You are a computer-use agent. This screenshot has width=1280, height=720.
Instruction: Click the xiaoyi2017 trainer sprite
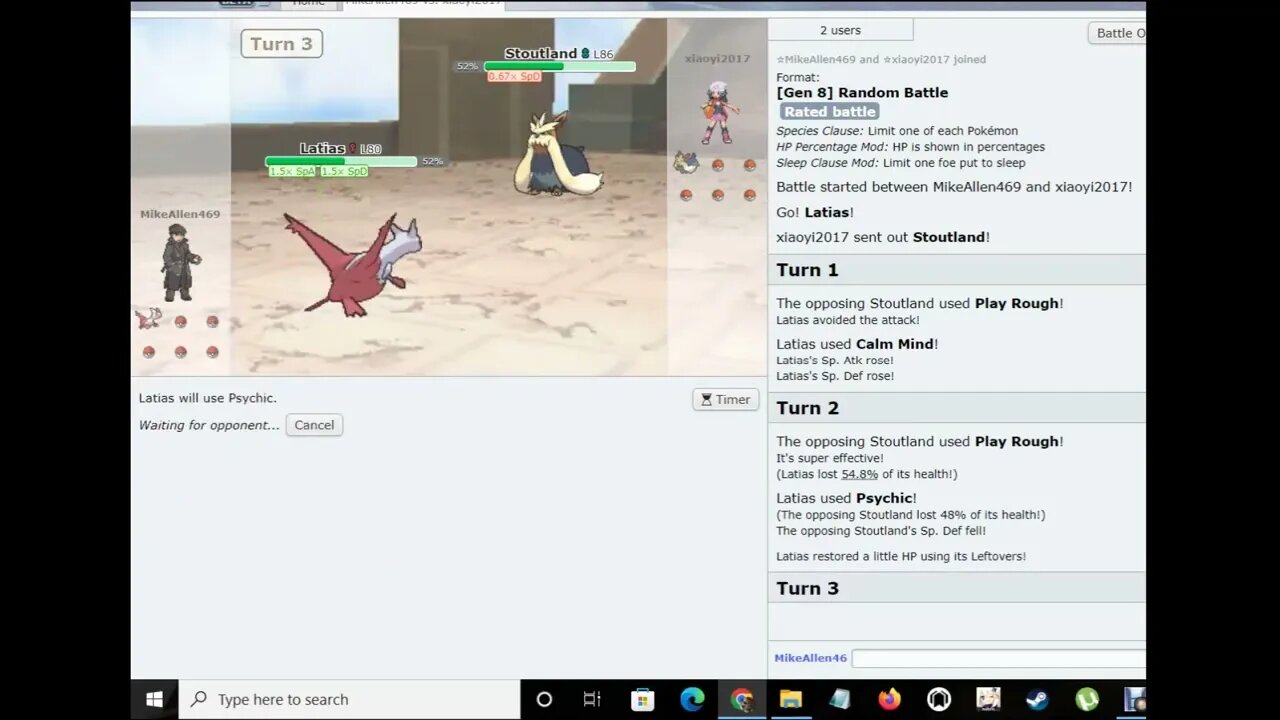[718, 112]
